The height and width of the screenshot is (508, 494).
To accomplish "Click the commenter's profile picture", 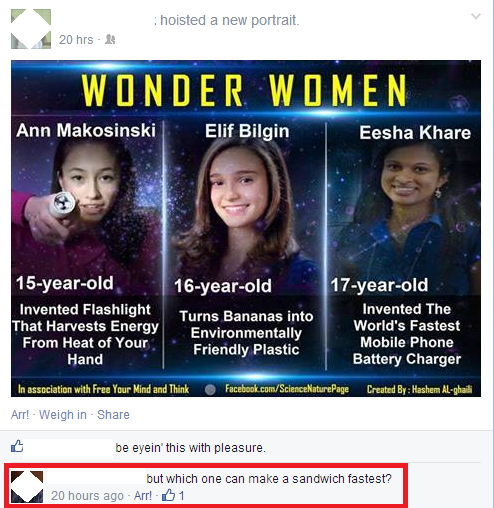I will [27, 487].
